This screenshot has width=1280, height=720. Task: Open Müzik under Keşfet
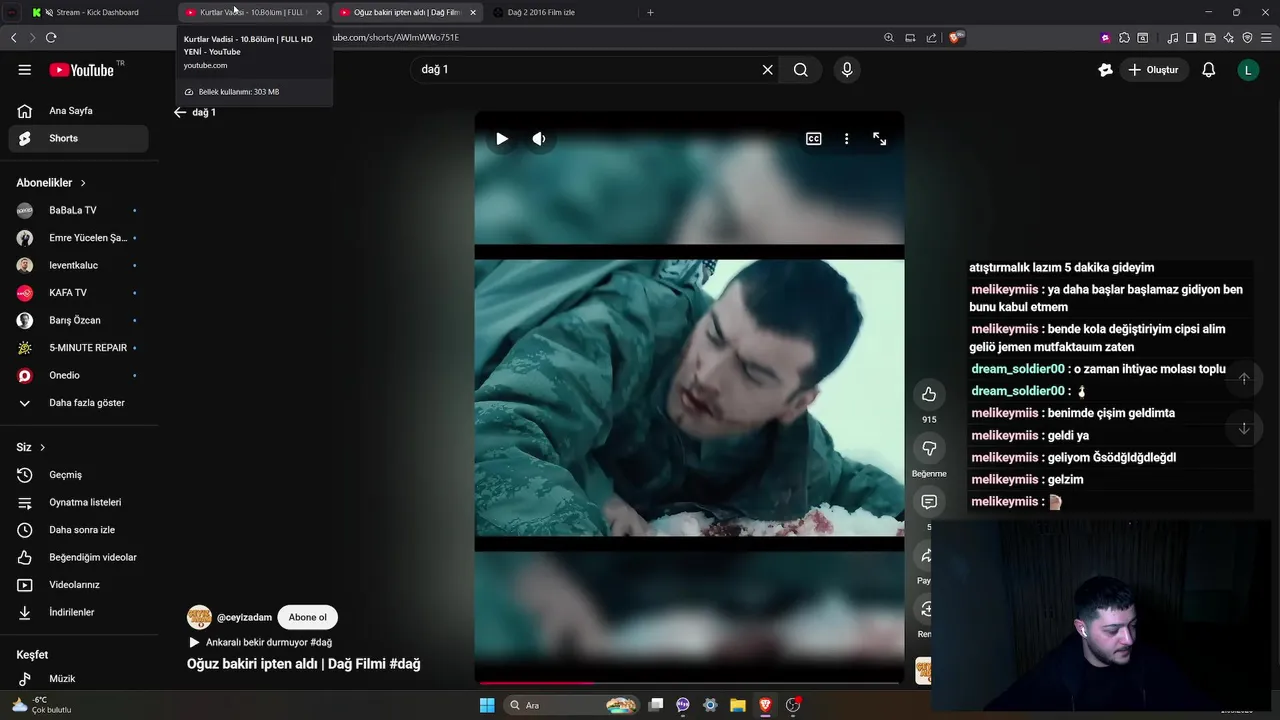point(78,679)
